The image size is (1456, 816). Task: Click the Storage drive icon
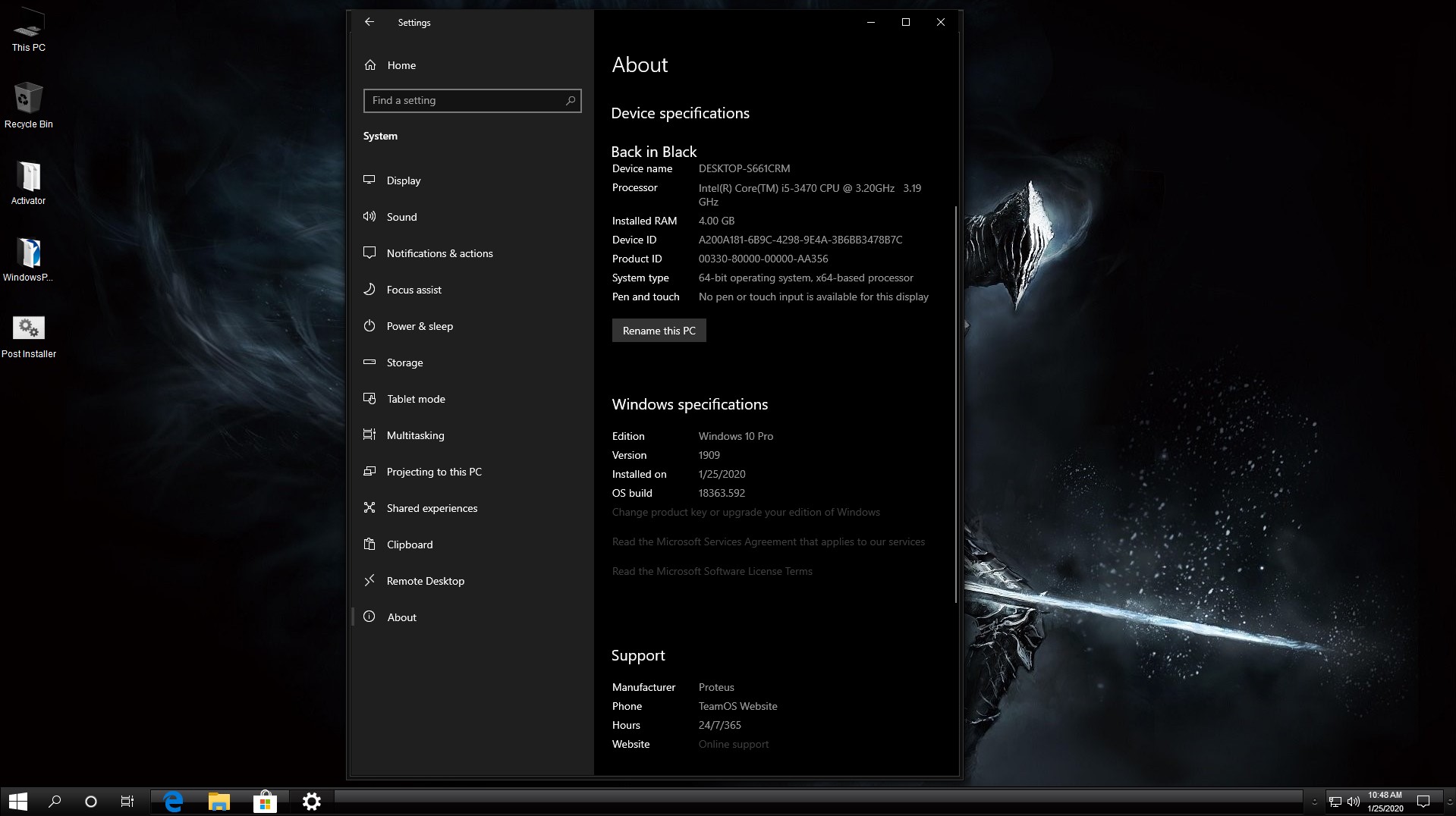pos(370,362)
